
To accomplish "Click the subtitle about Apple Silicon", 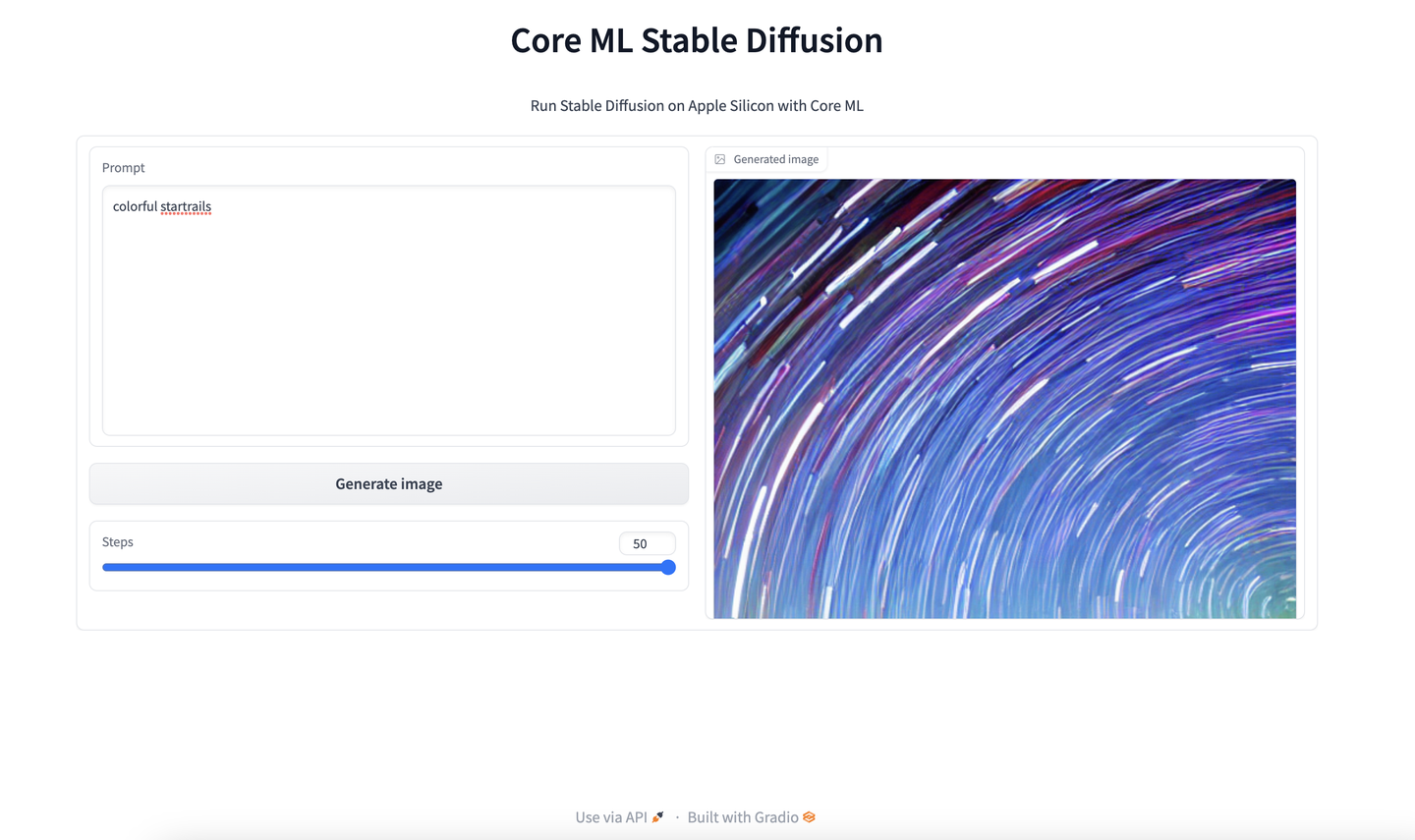I will (x=696, y=105).
